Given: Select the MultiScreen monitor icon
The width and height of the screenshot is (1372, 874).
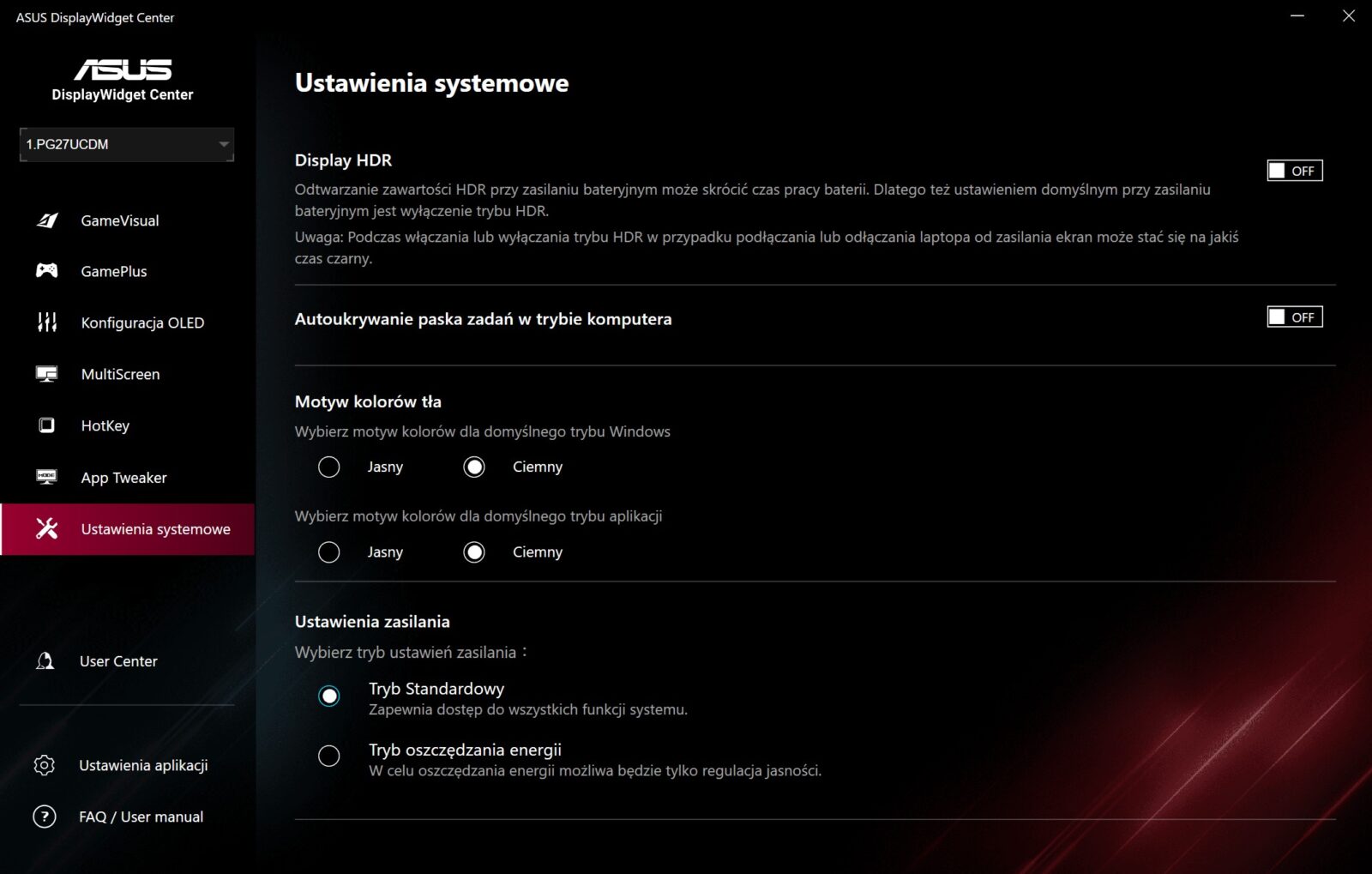Looking at the screenshot, I should [47, 374].
